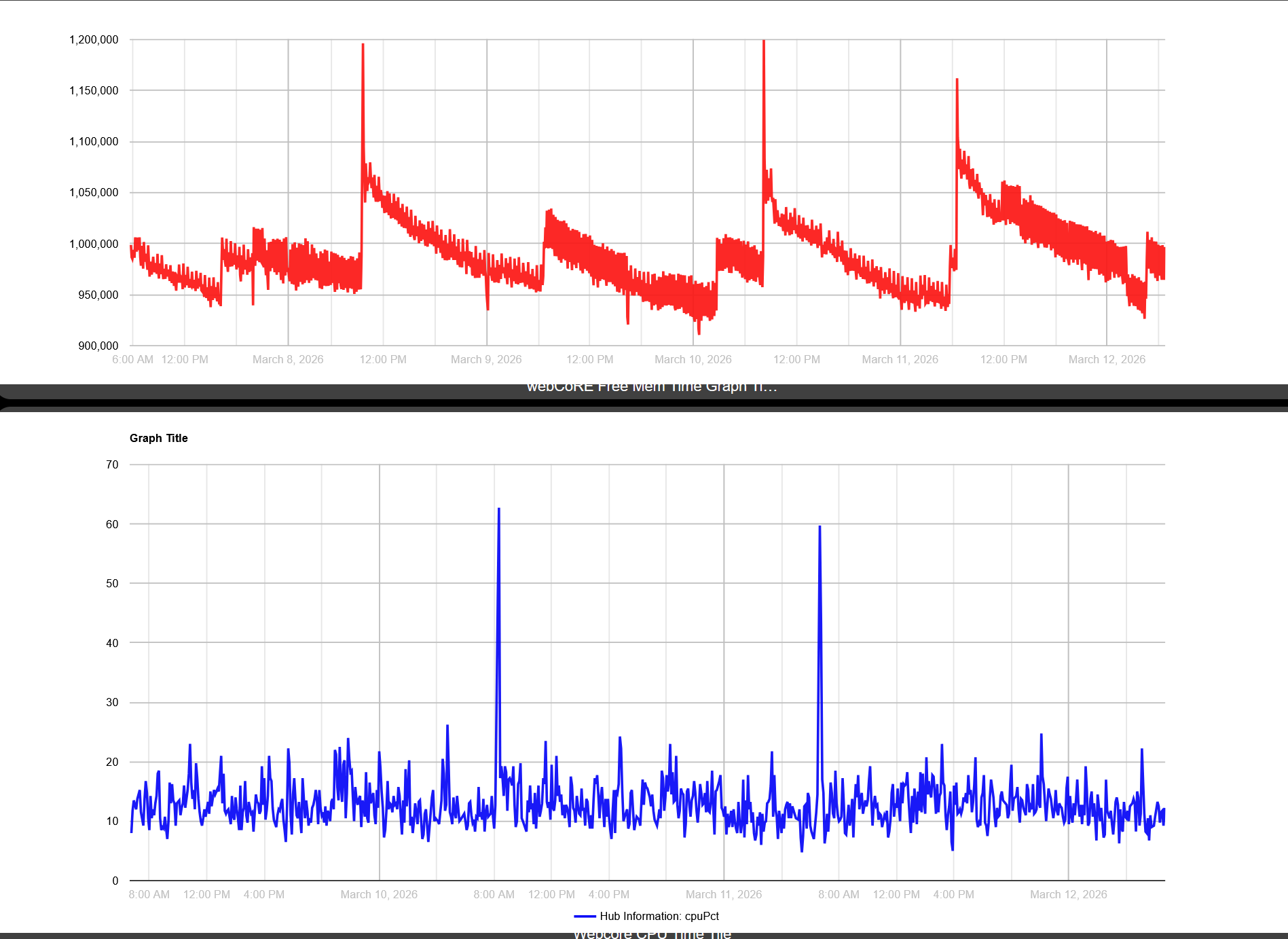Image resolution: width=1288 pixels, height=939 pixels.
Task: Click the tallest blue CPU spike near 63 percent
Action: click(499, 511)
